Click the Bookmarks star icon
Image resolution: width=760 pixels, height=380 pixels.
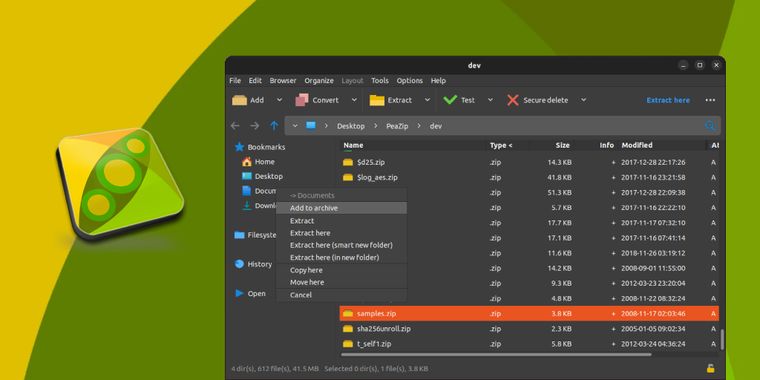[x=239, y=147]
